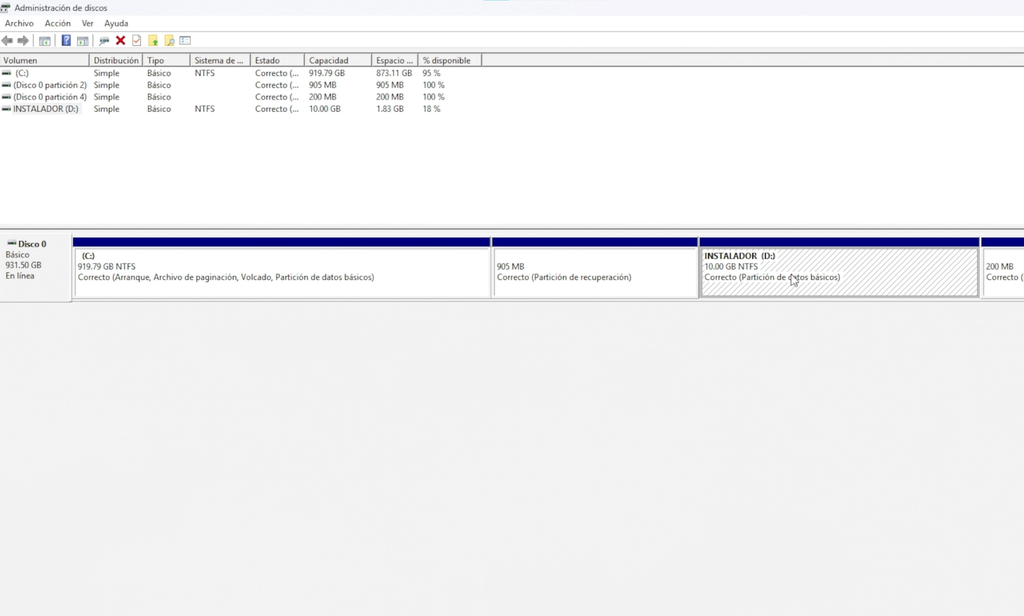Sort by the Distribución column header
Viewport: 1024px width, 616px height.
coord(116,60)
